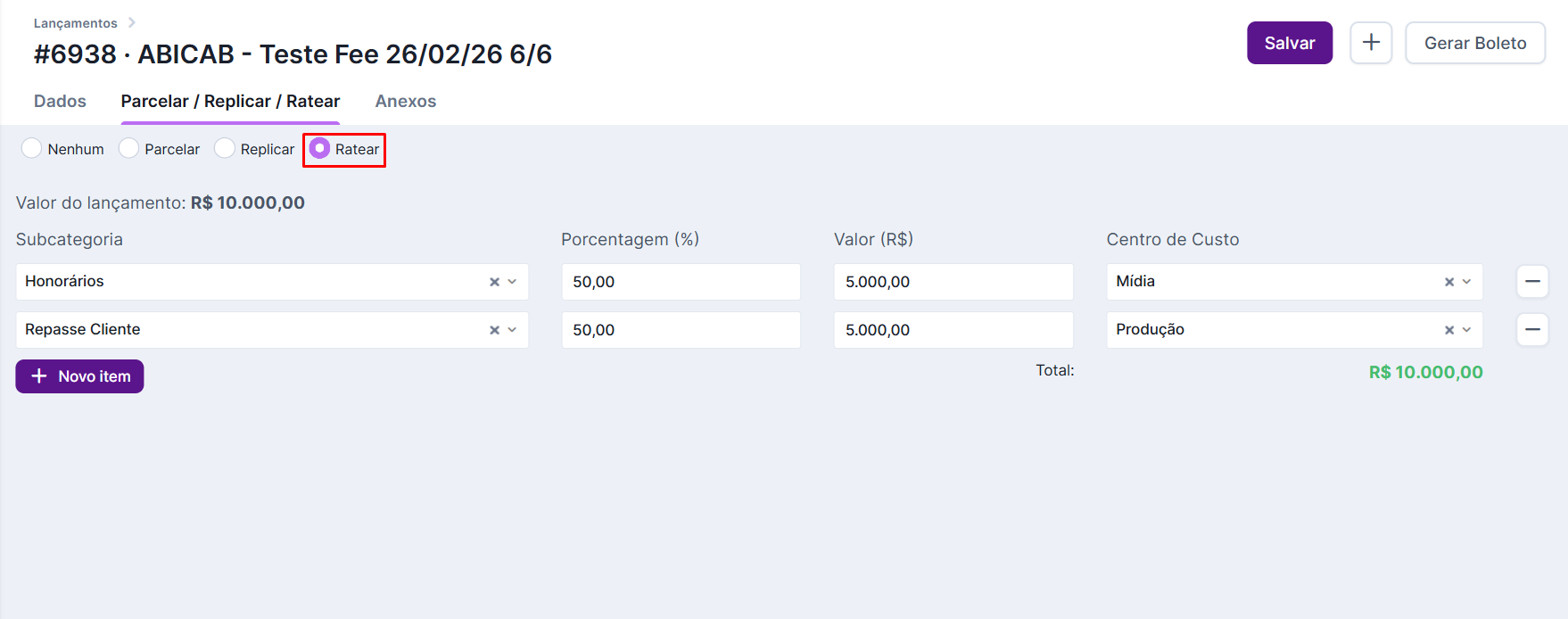Open the Anexos tab
The height and width of the screenshot is (619, 1568).
pos(406,102)
